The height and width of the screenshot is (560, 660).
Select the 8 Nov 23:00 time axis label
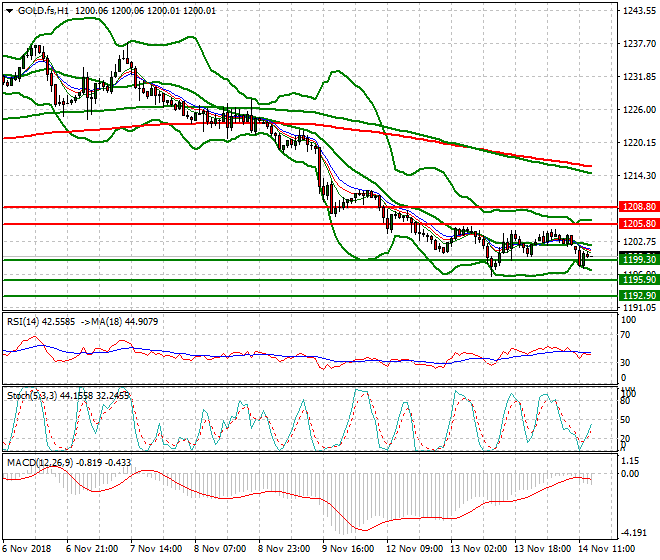(x=284, y=549)
